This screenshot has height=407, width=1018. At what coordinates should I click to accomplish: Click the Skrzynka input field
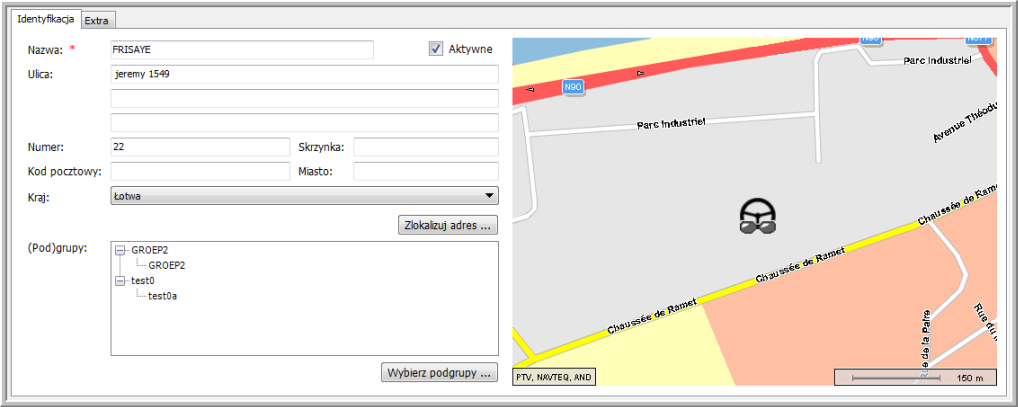[425, 147]
